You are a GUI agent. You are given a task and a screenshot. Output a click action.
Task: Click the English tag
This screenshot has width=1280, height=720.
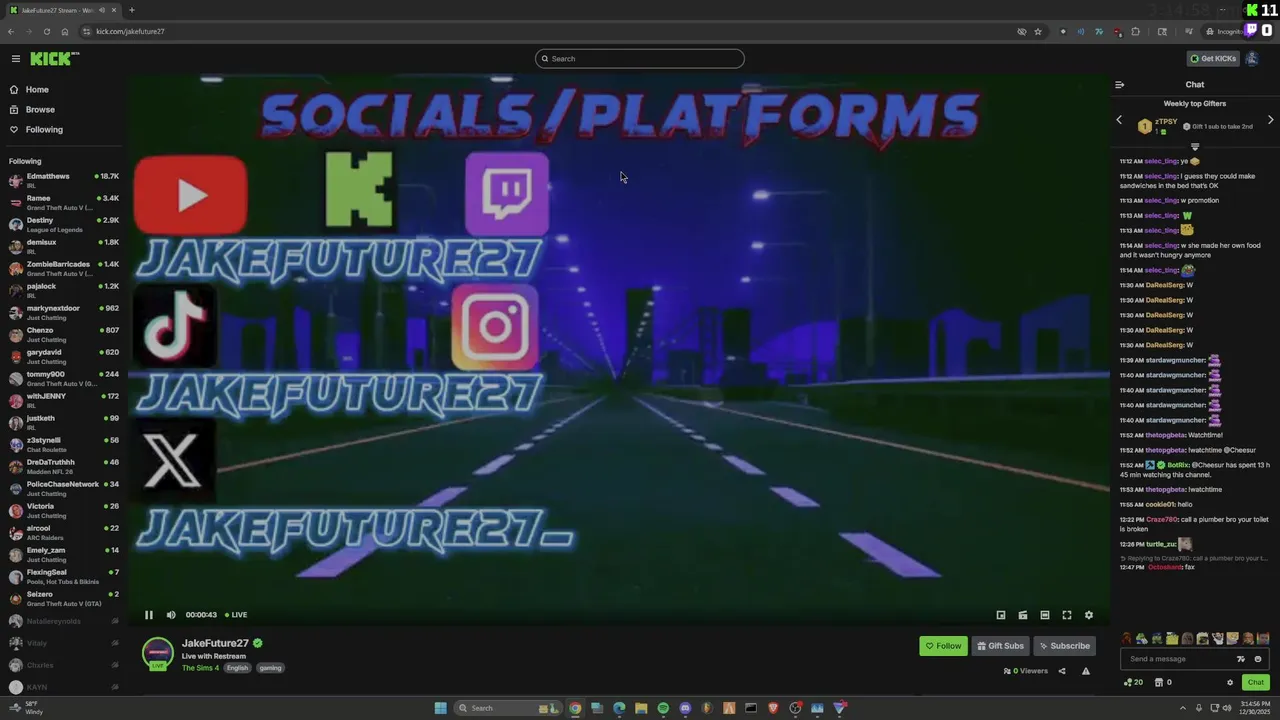[237, 668]
